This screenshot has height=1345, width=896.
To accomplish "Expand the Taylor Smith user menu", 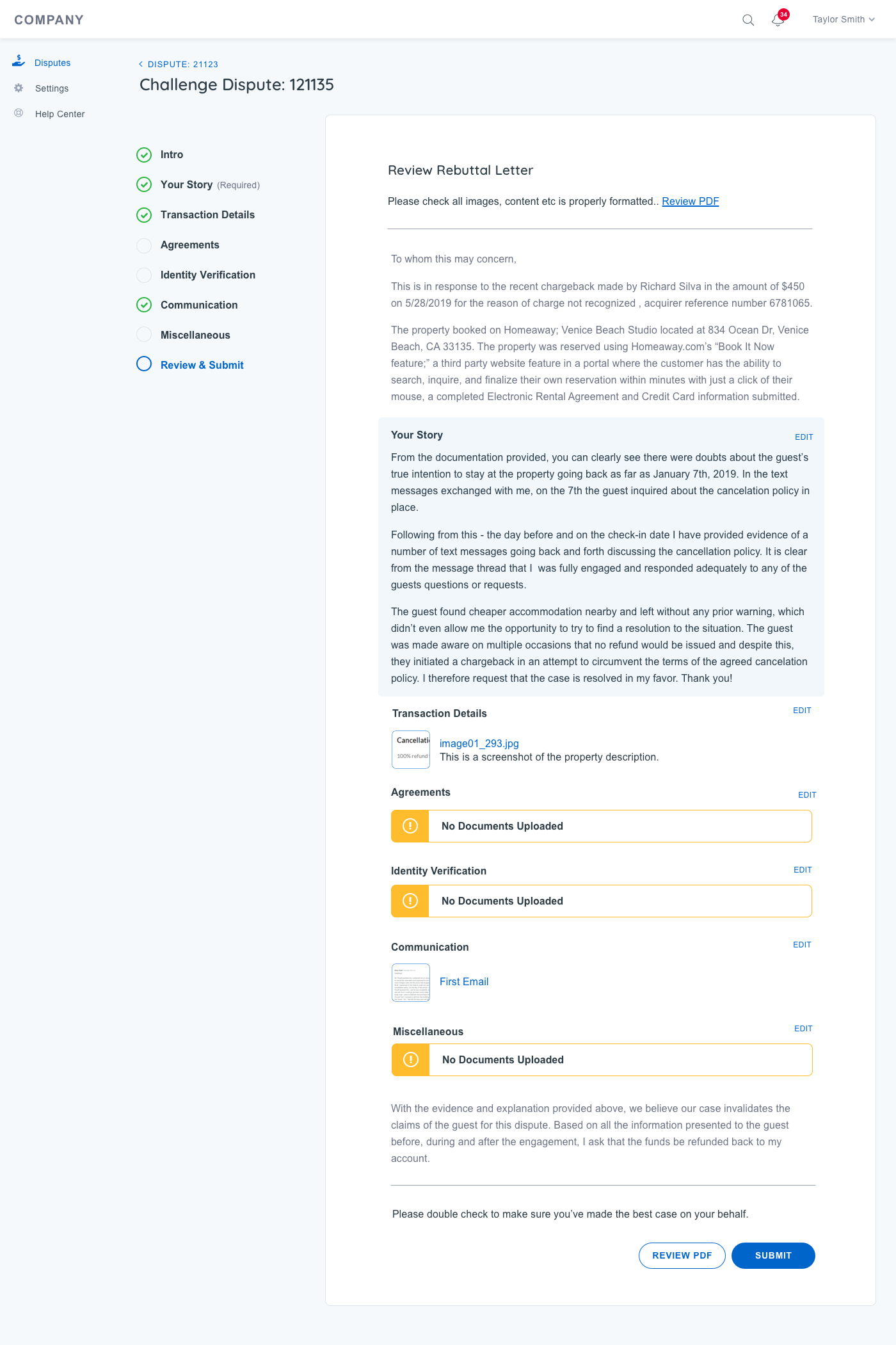I will tap(843, 19).
